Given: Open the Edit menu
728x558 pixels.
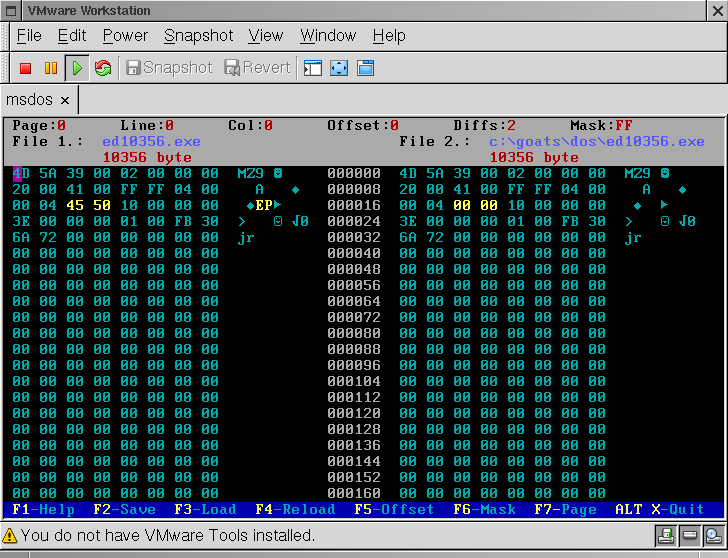Looking at the screenshot, I should pos(72,36).
